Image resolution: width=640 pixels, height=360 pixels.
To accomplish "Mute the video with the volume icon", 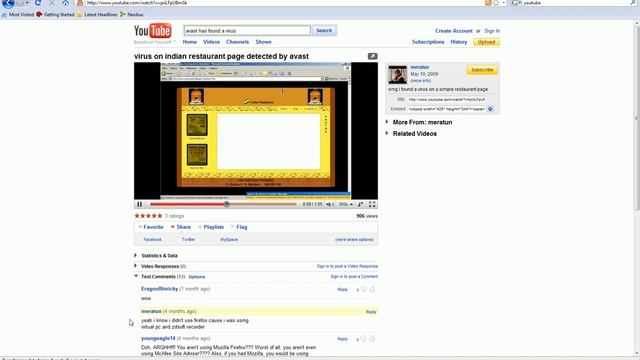I will (329, 204).
